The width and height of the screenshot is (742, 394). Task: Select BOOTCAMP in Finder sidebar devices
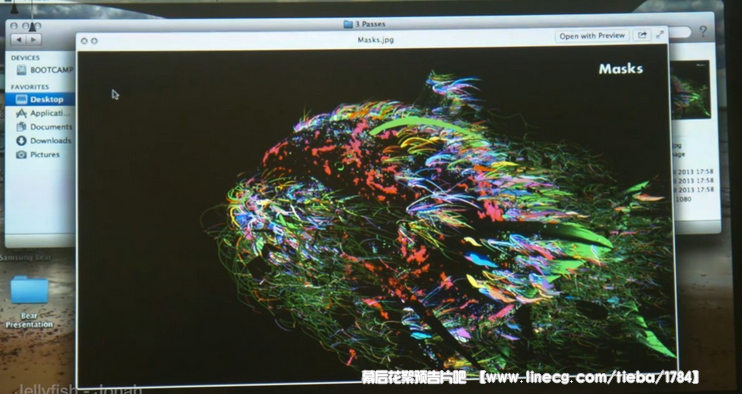(45, 70)
